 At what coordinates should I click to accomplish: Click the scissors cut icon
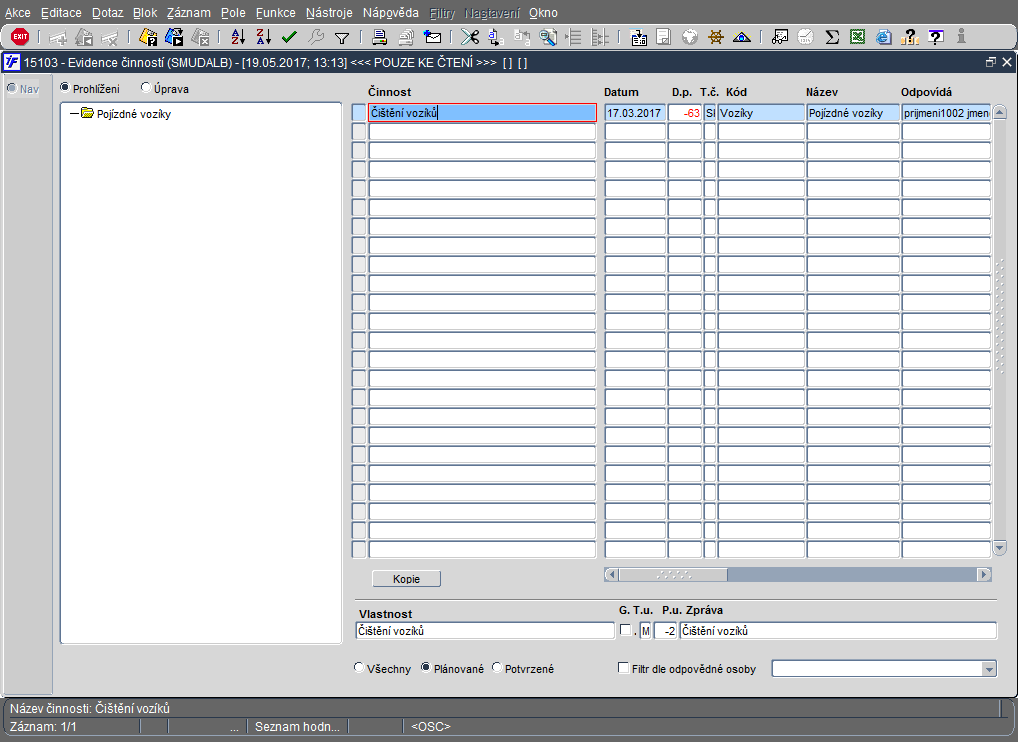(469, 37)
